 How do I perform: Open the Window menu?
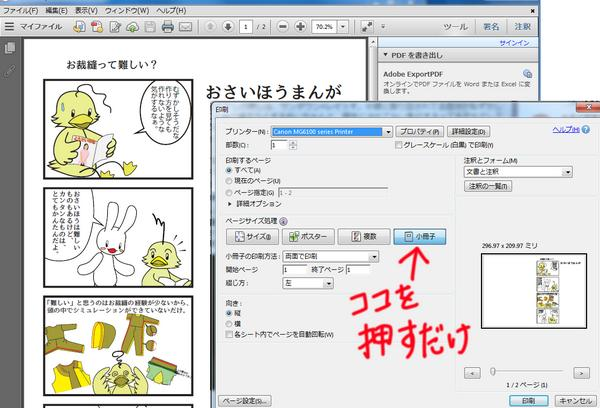tap(127, 11)
